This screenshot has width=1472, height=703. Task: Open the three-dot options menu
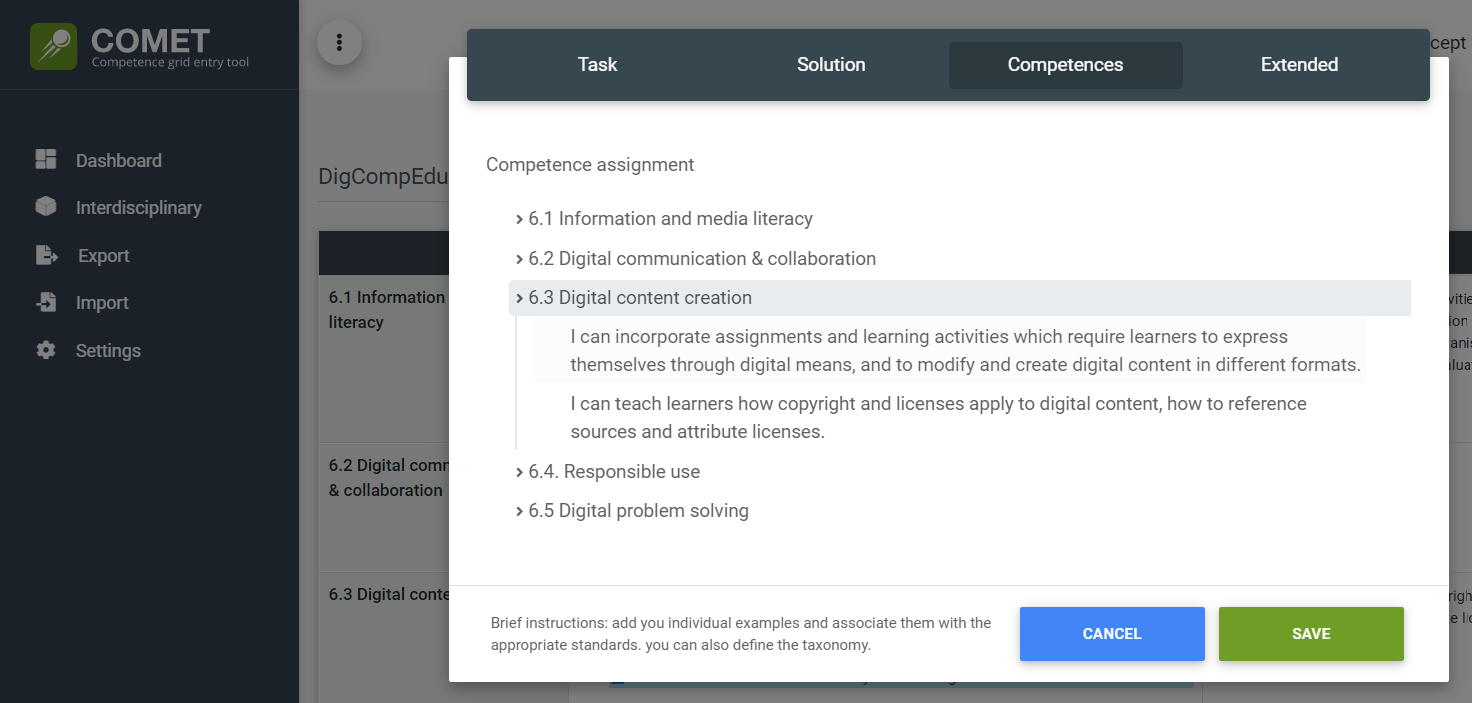(x=339, y=42)
